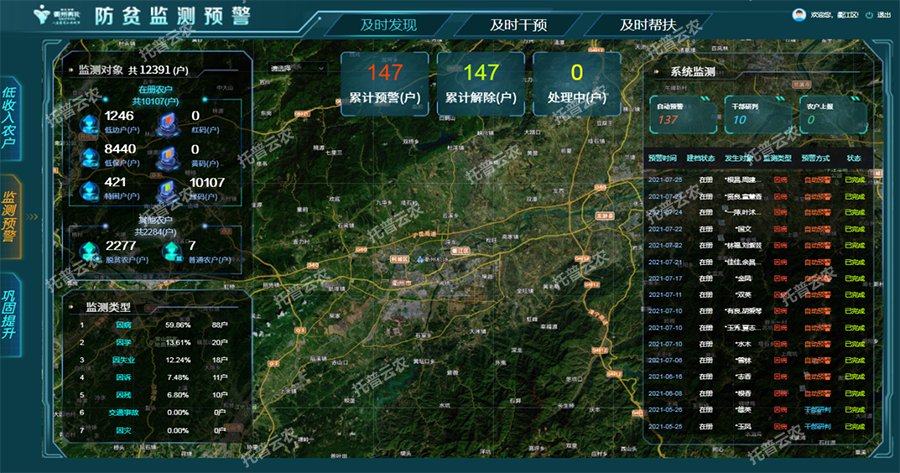Click the 红码 monitor icon
Viewport: 900px width, 473px height.
pos(171,122)
